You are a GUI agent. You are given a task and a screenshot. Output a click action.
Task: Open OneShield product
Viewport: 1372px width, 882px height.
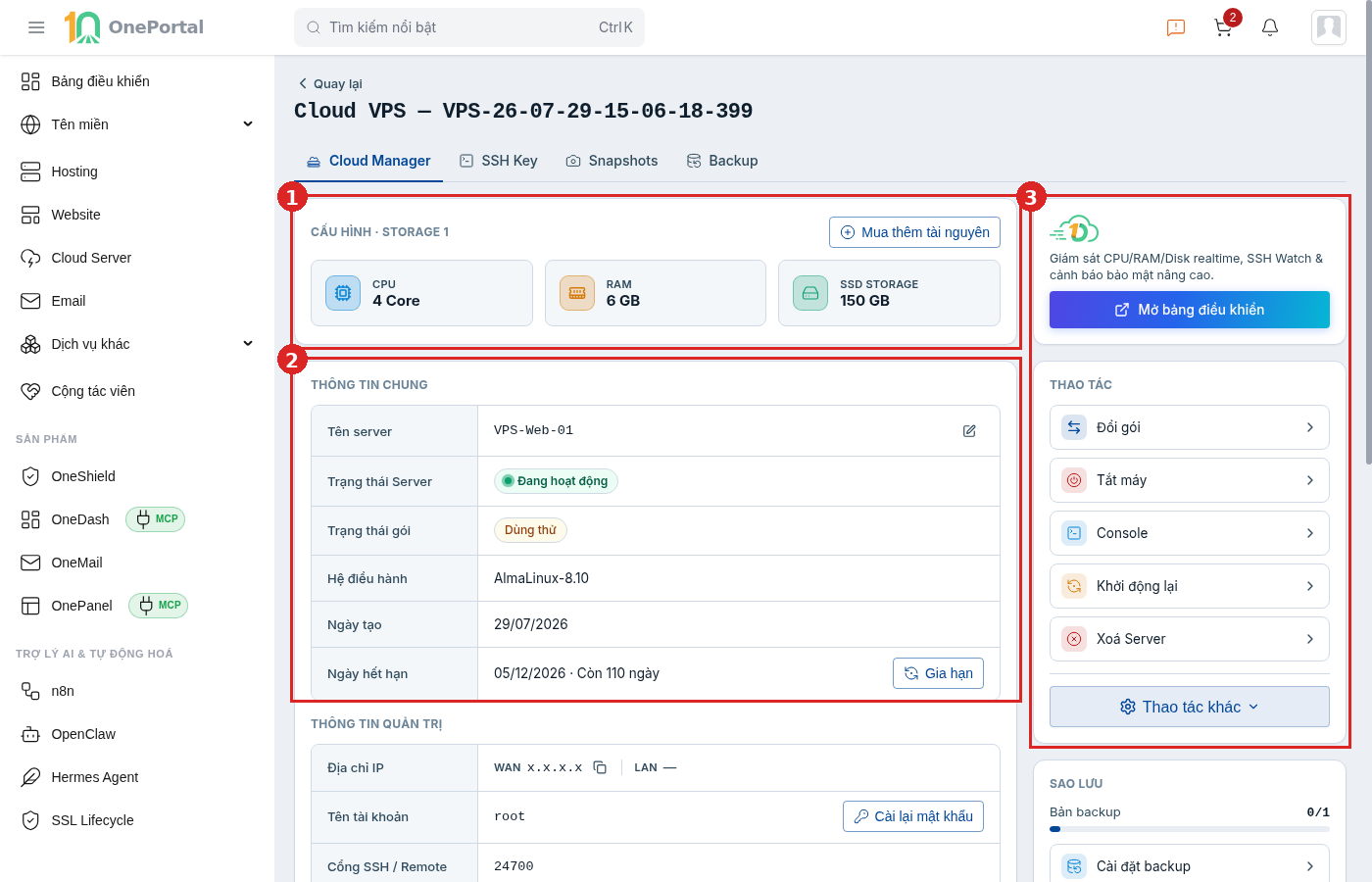tap(137, 476)
